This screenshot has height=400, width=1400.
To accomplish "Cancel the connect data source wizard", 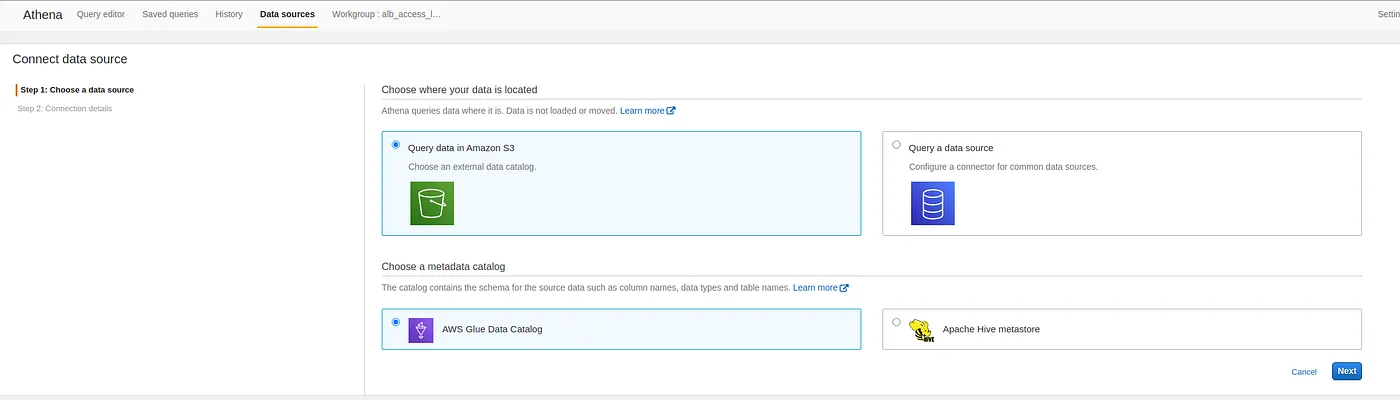I will 1304,372.
